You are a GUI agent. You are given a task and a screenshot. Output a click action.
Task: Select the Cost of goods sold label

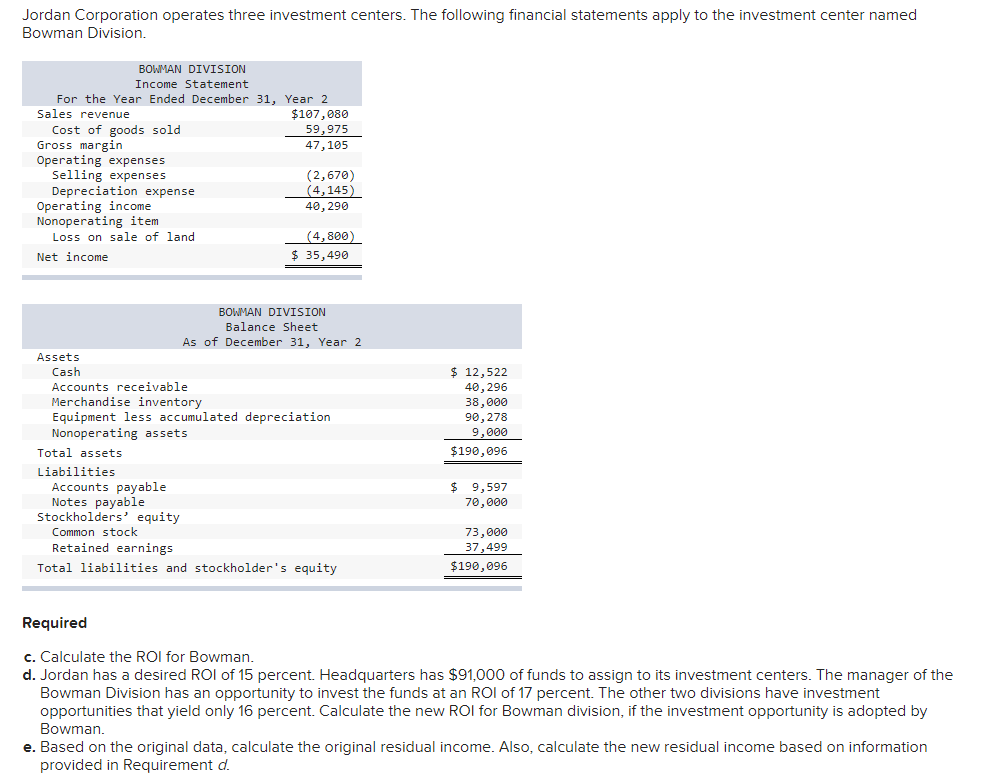(x=116, y=129)
